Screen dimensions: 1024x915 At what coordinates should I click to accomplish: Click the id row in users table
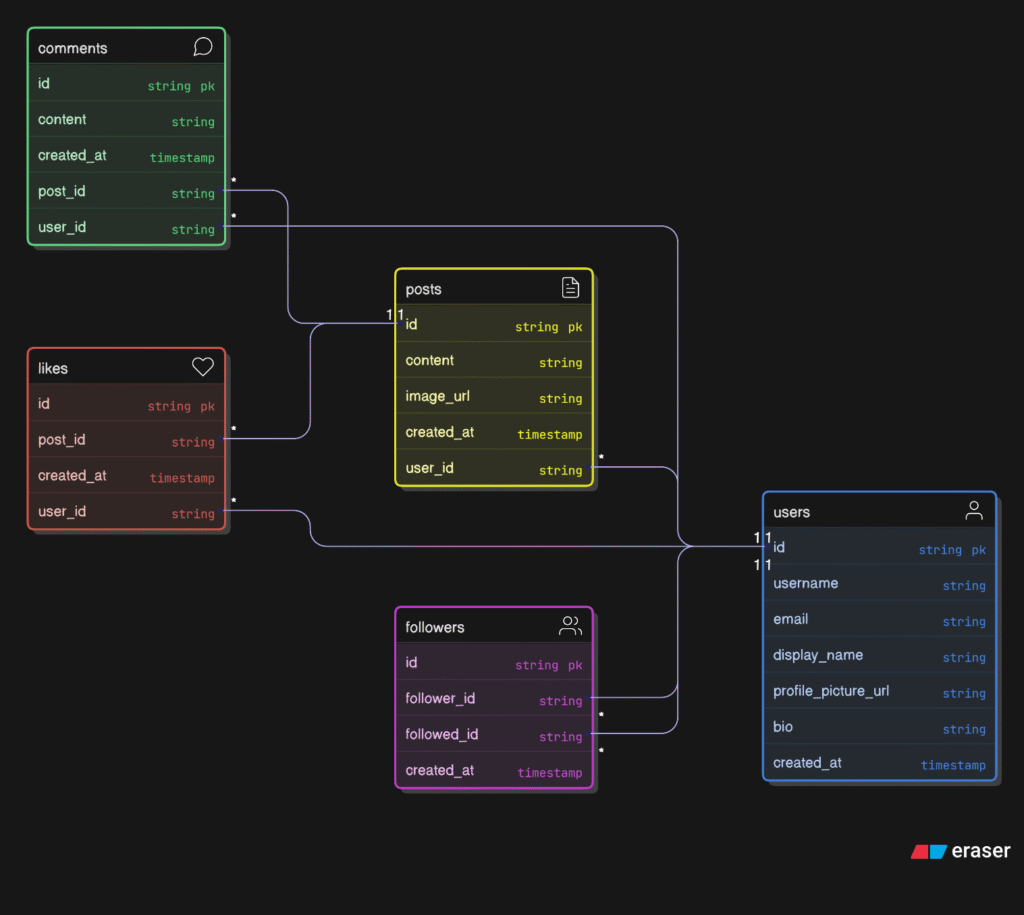point(880,547)
